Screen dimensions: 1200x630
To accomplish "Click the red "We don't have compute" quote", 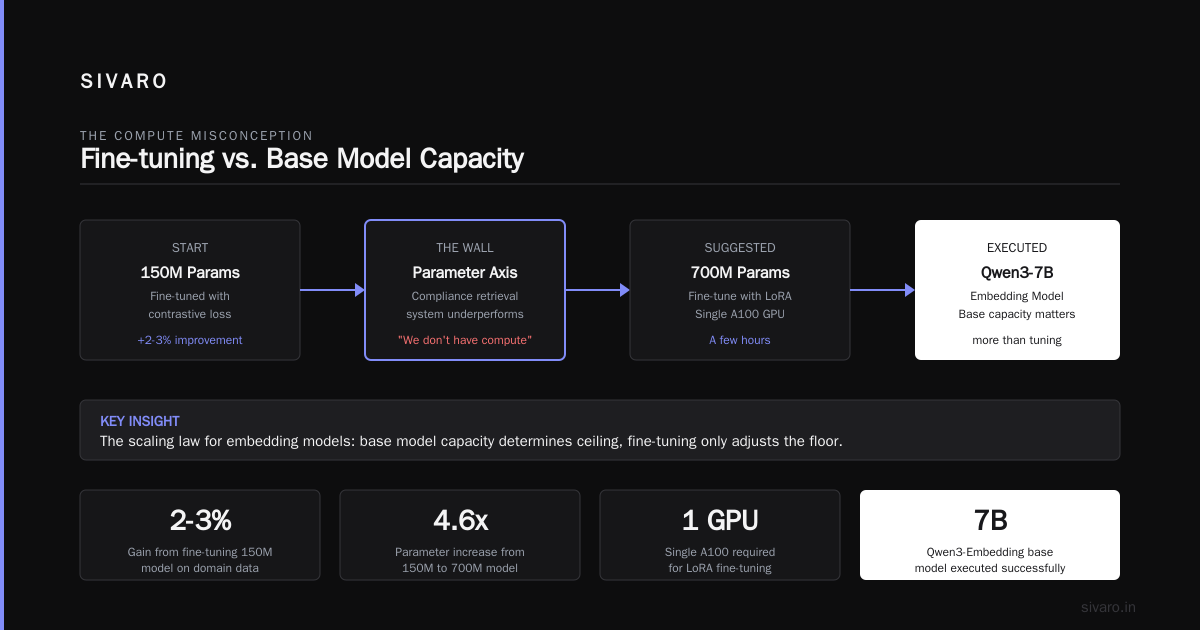I will coord(465,340).
